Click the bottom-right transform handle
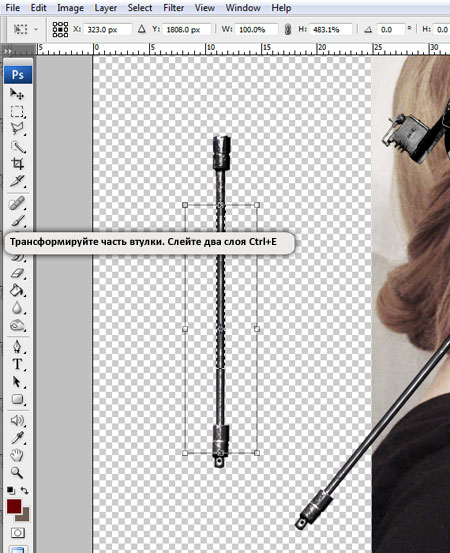The width and height of the screenshot is (450, 553). click(x=257, y=453)
